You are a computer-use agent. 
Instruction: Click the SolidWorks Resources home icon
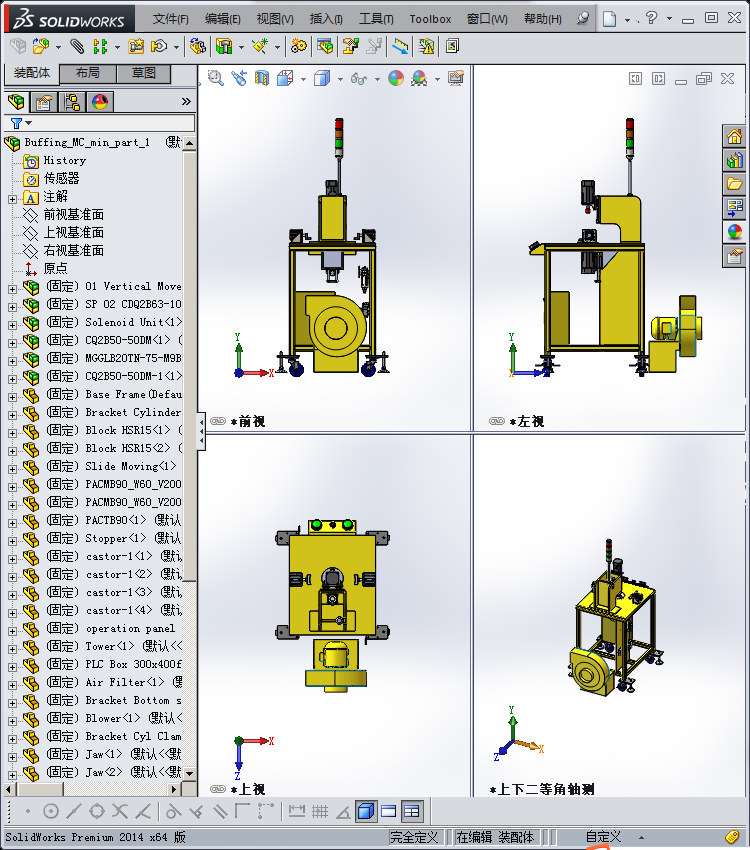pos(734,137)
